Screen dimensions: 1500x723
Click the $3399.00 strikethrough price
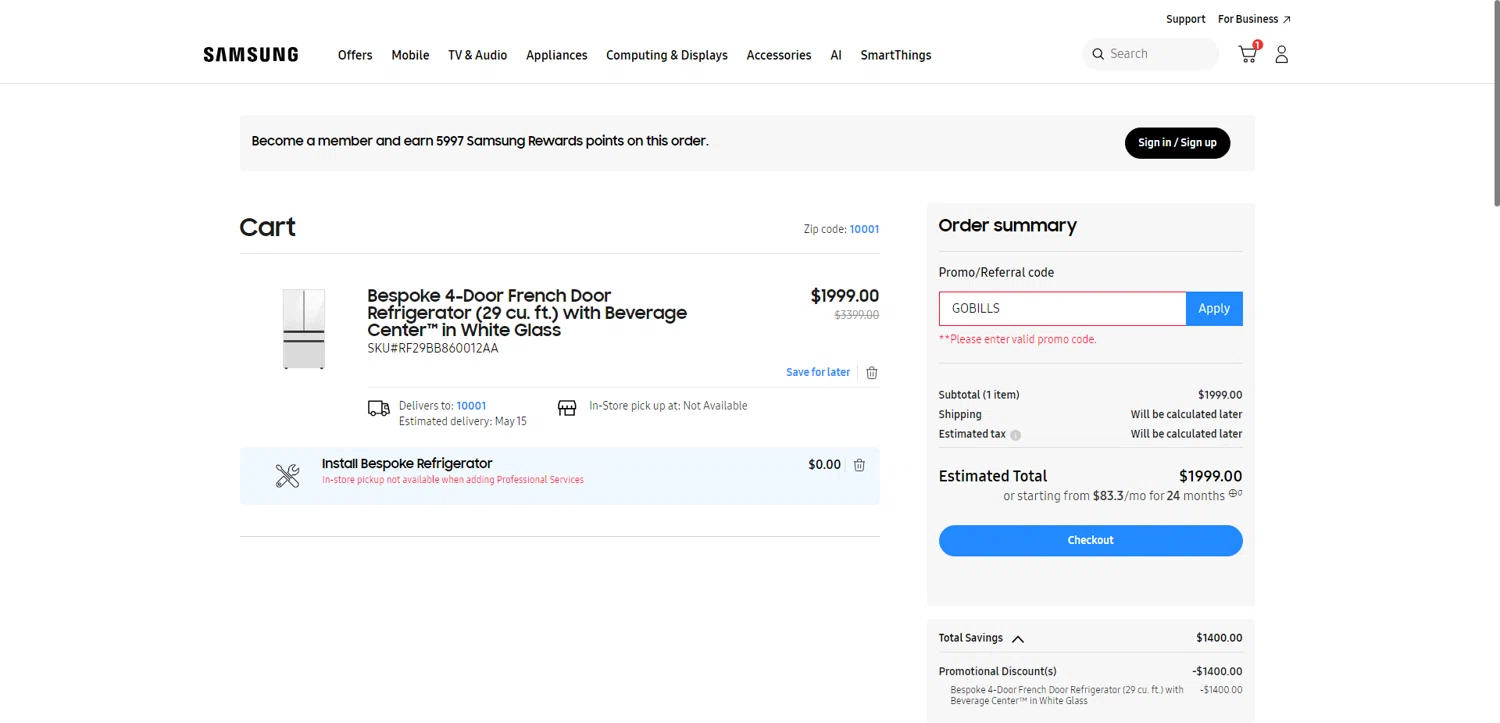click(x=857, y=315)
